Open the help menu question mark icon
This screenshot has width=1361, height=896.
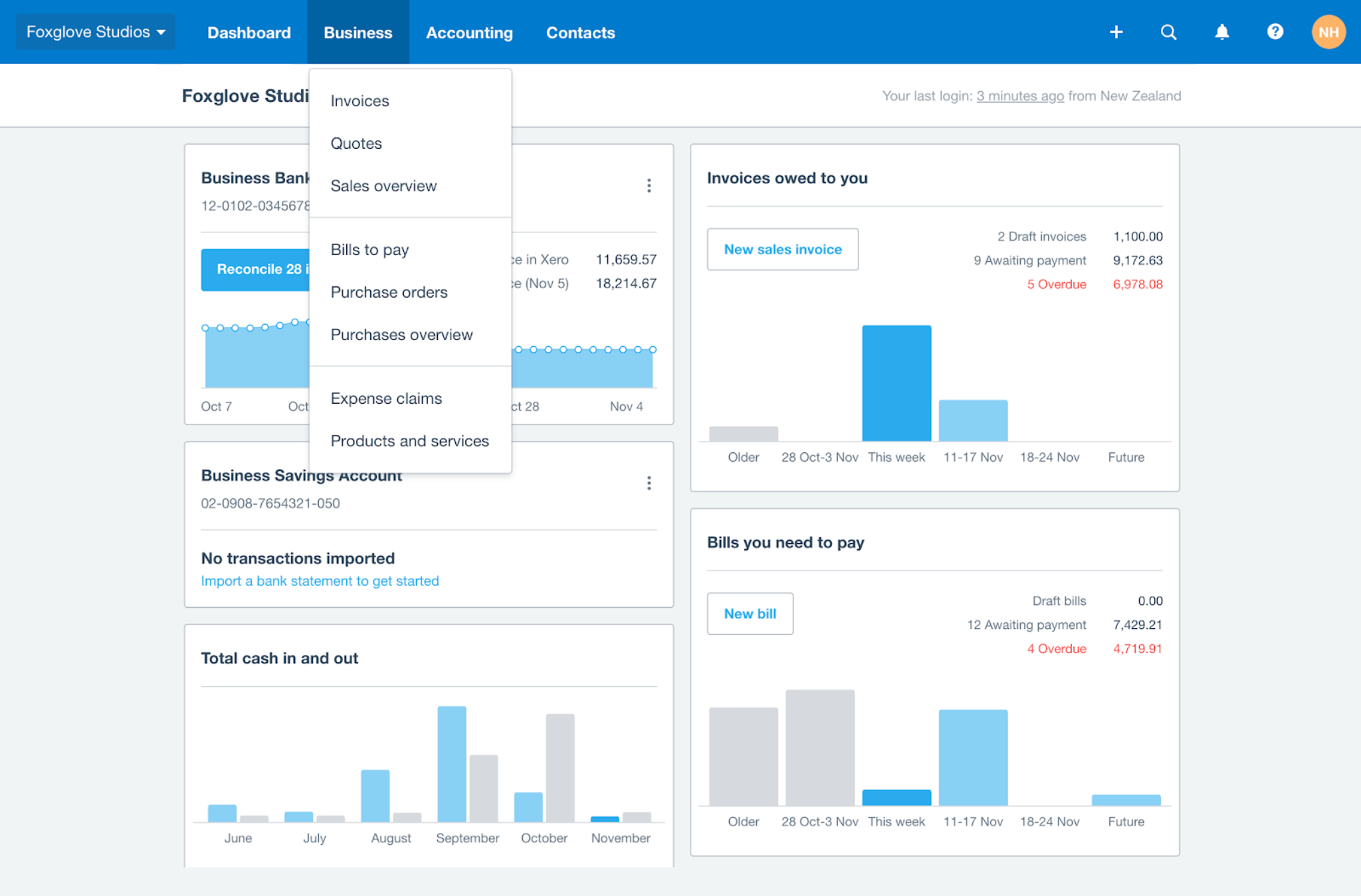[1275, 31]
